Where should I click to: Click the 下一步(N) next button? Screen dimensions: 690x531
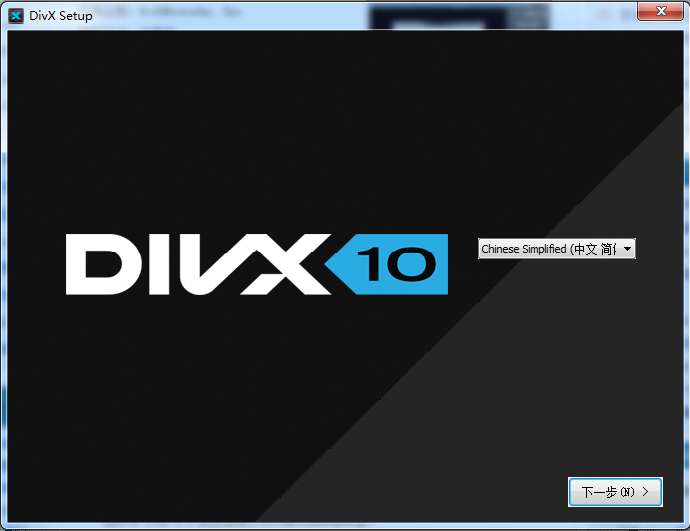point(615,492)
